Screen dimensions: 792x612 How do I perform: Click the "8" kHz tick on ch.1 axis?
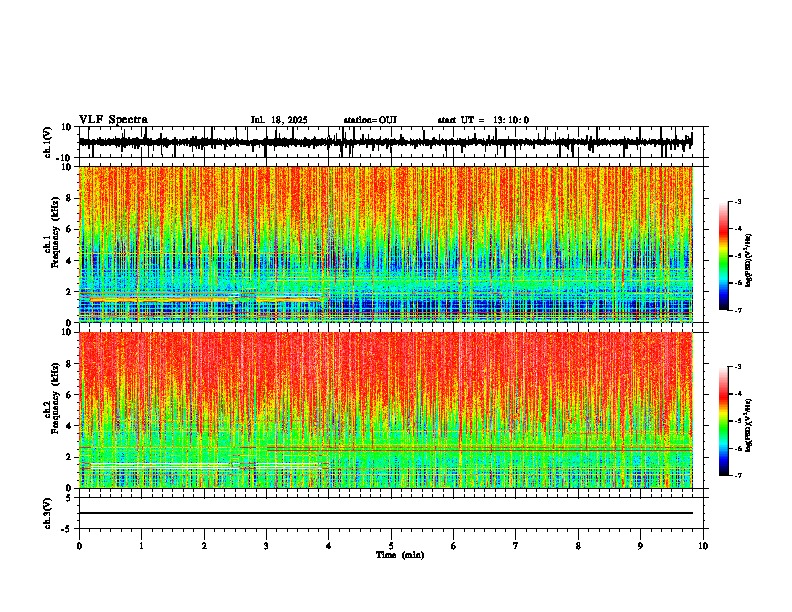point(70,198)
